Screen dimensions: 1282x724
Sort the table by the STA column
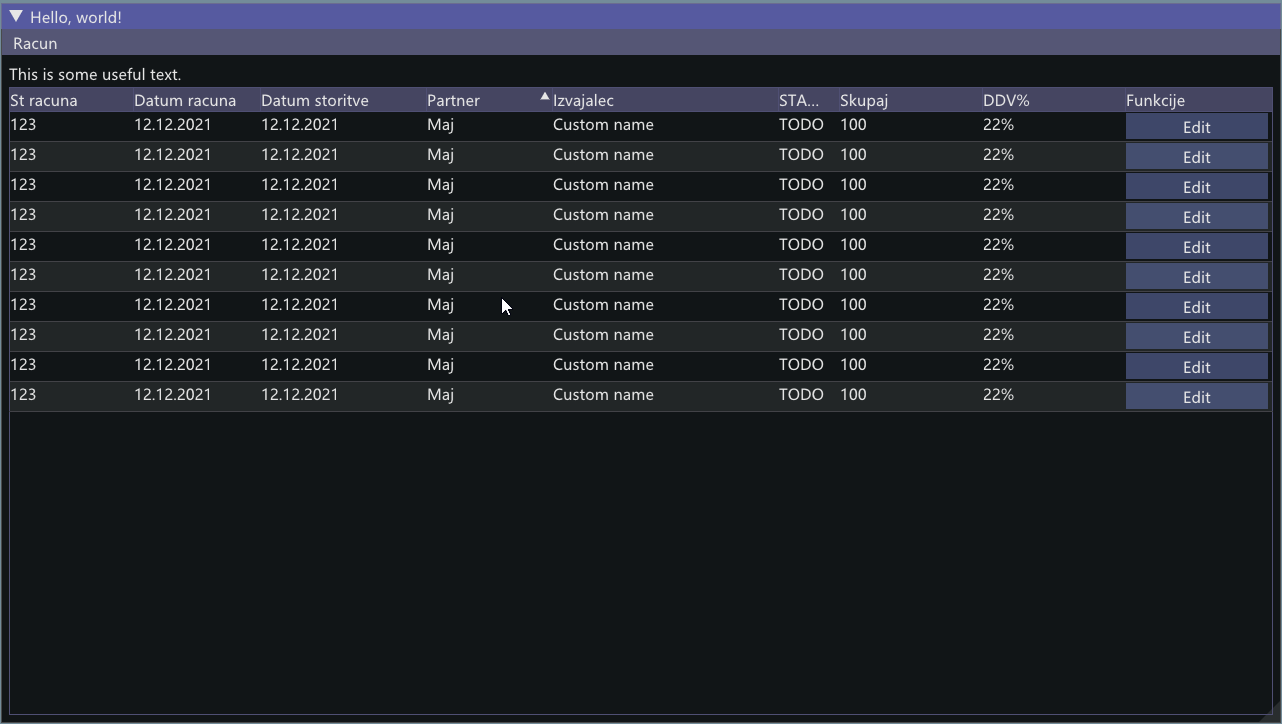coord(798,100)
